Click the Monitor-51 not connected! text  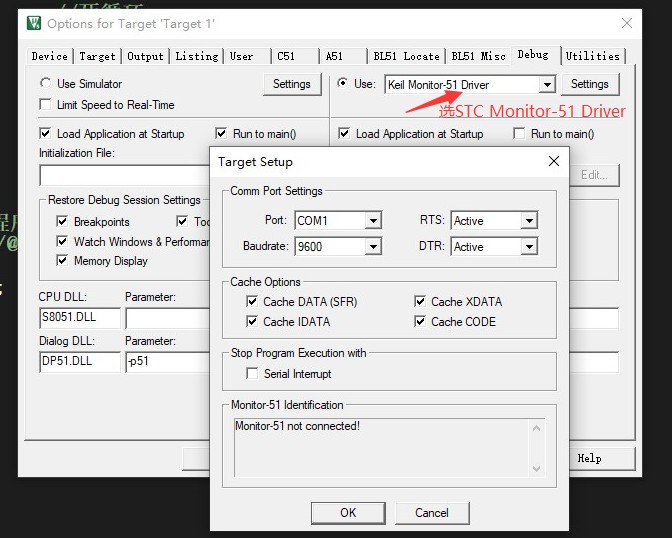pos(297,426)
